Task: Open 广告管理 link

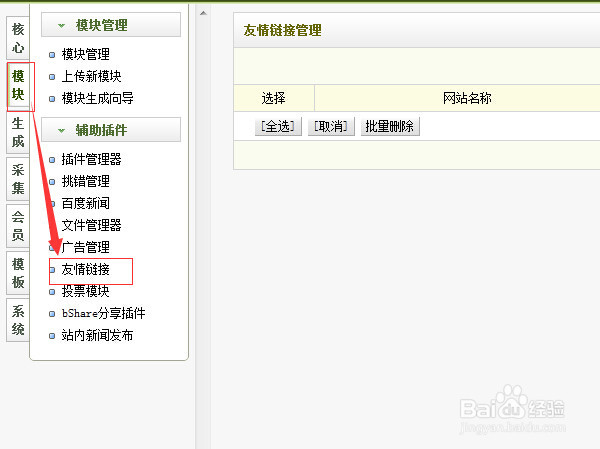Action: click(86, 247)
